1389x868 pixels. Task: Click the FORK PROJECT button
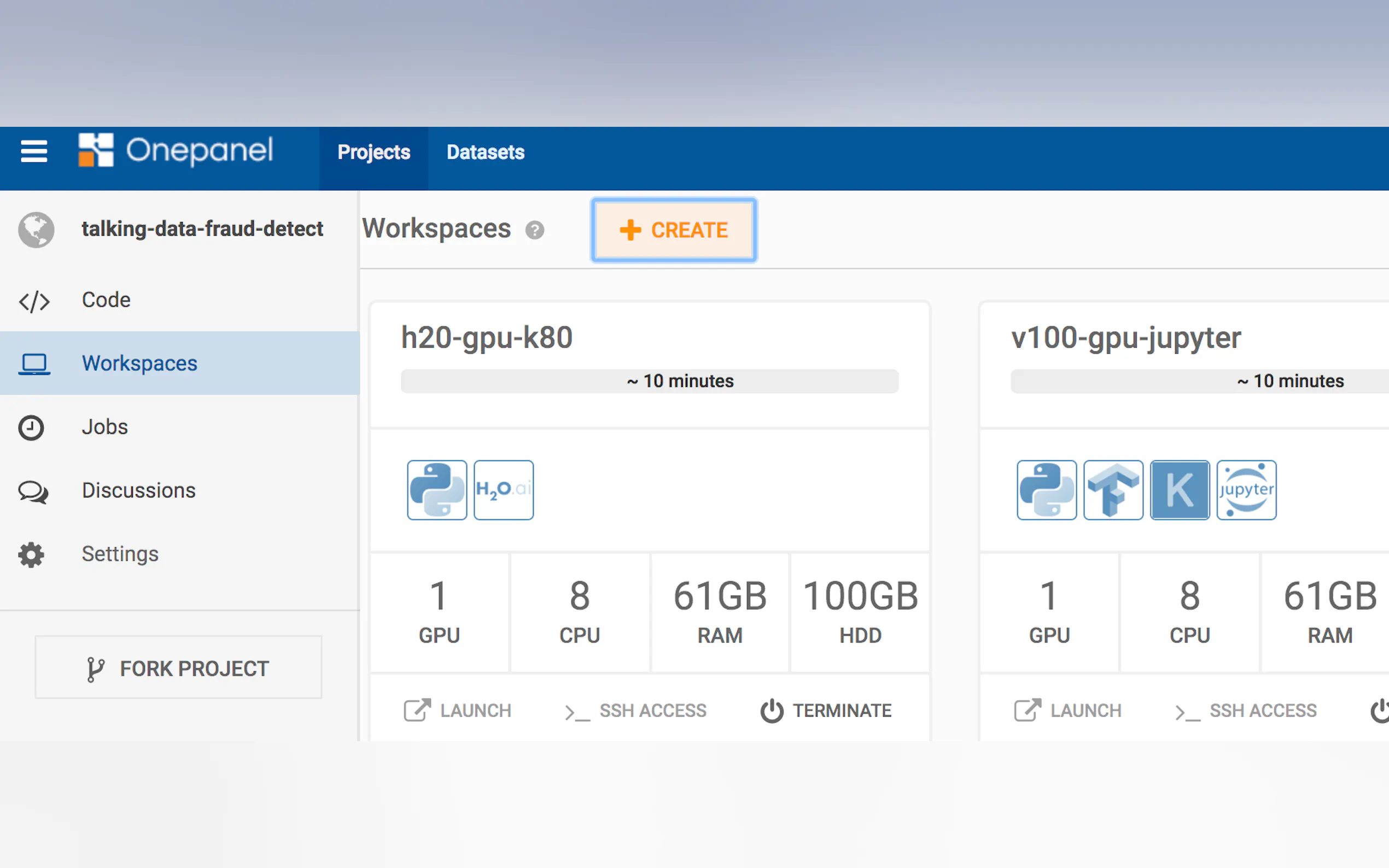pos(178,667)
